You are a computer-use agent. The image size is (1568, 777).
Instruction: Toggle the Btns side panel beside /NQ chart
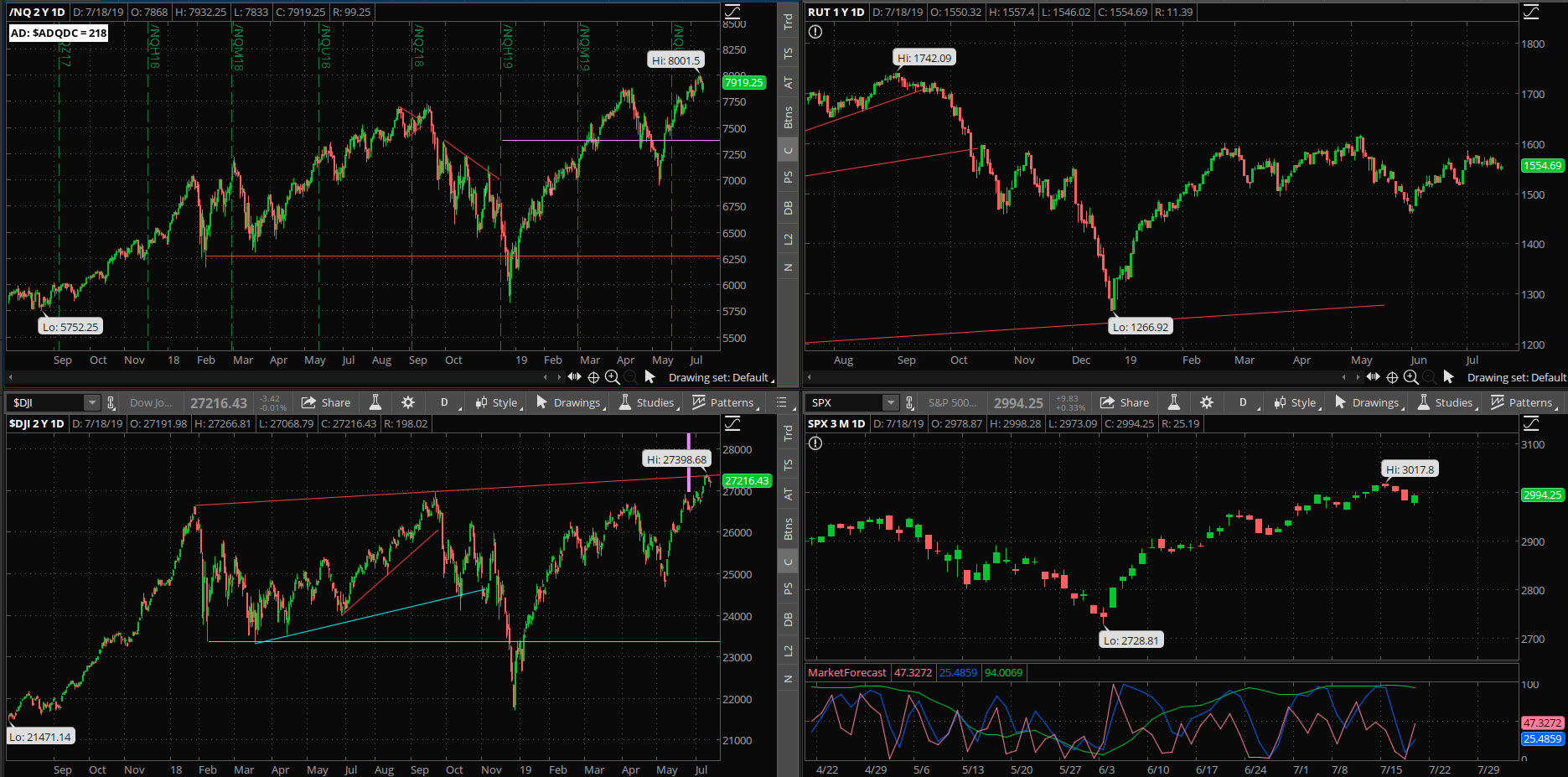(788, 117)
